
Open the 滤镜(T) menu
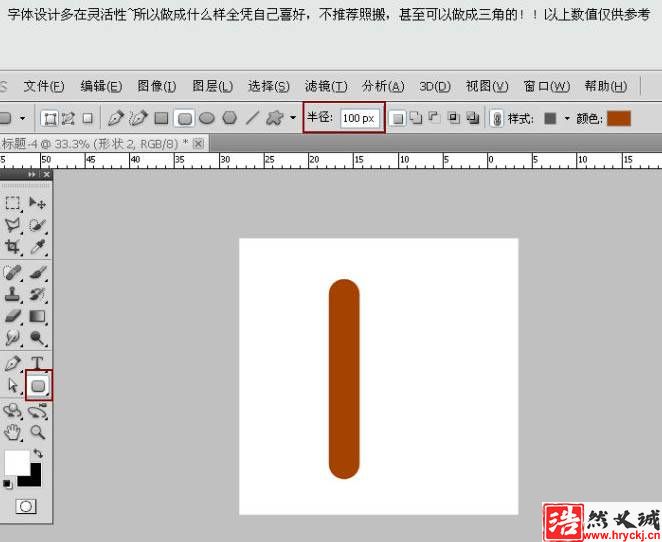click(x=326, y=87)
